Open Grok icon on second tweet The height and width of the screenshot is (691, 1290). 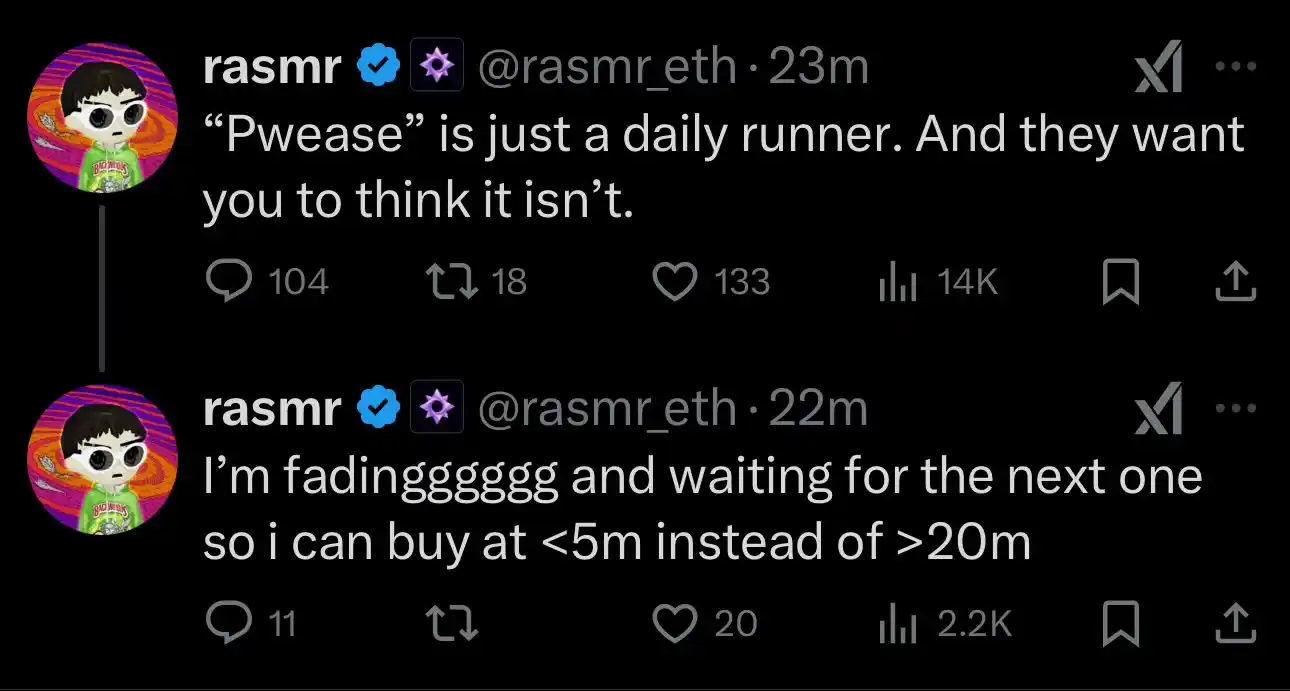click(x=1160, y=410)
